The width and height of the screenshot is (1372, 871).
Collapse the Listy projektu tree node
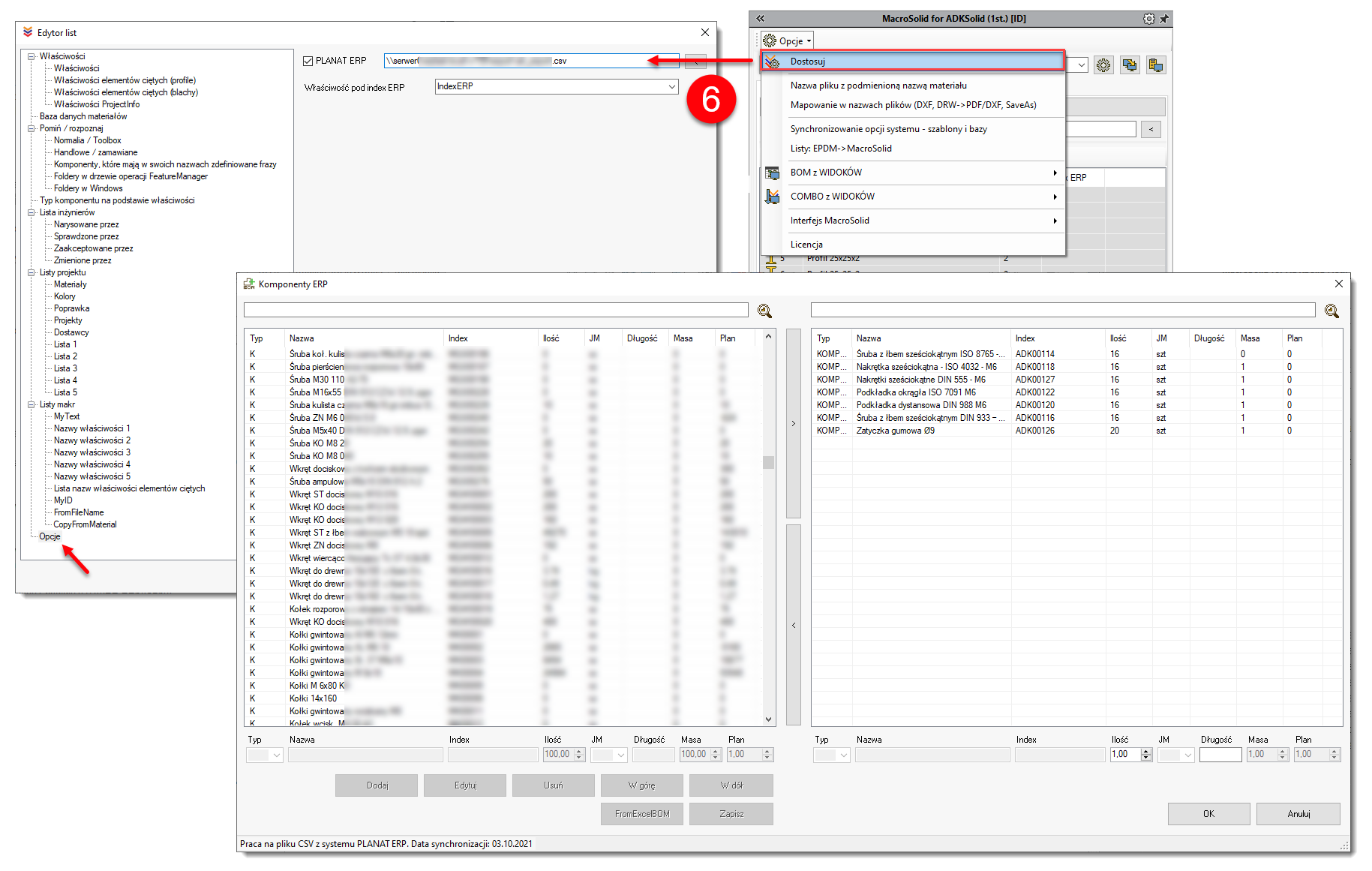32,272
